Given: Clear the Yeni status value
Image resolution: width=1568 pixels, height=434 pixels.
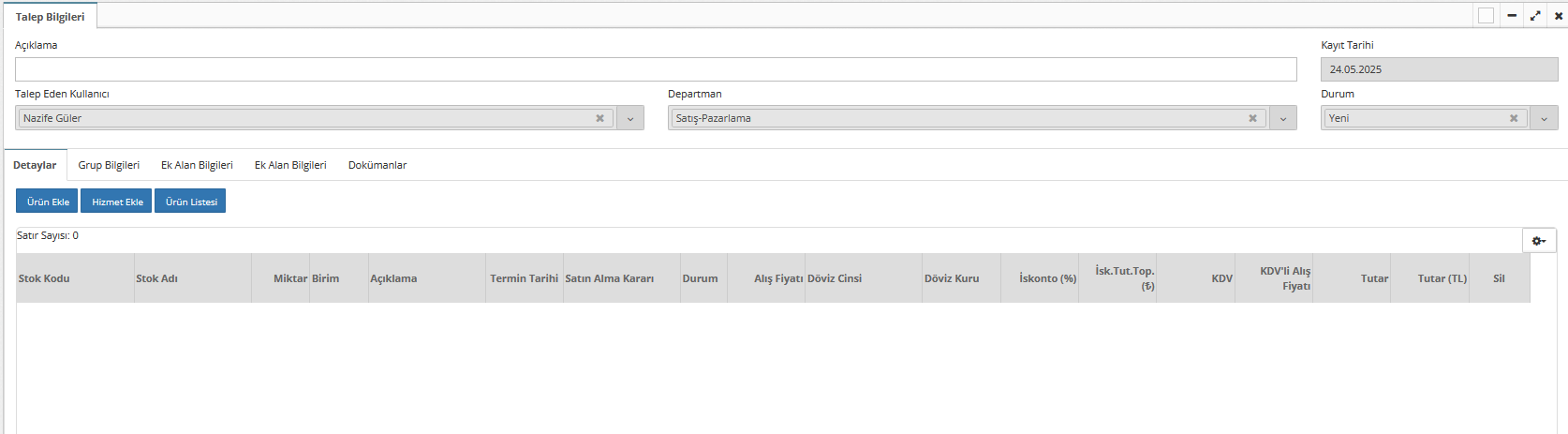Looking at the screenshot, I should click(x=1514, y=118).
